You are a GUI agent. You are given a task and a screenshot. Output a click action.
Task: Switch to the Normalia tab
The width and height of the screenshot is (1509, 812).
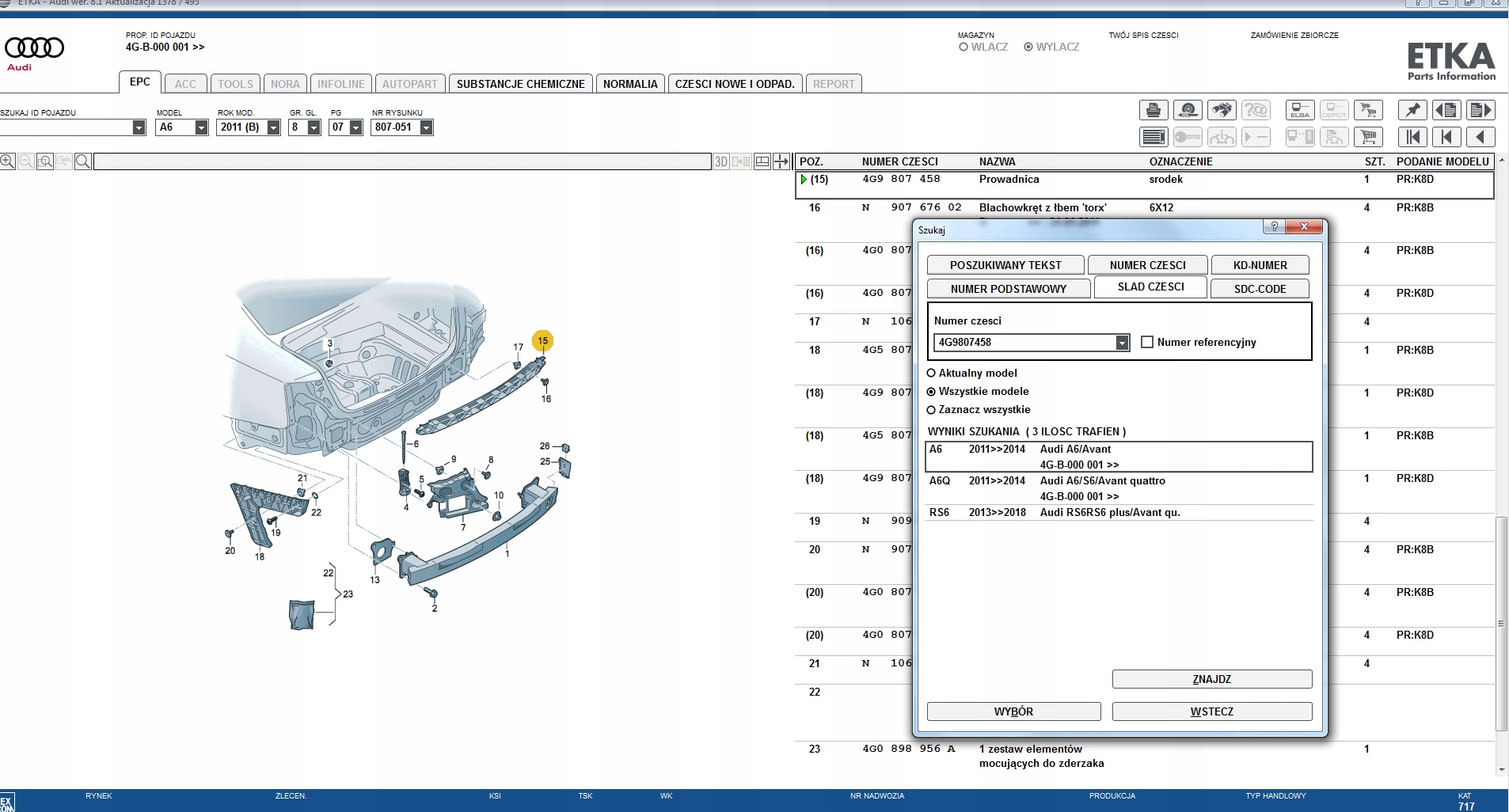(629, 84)
